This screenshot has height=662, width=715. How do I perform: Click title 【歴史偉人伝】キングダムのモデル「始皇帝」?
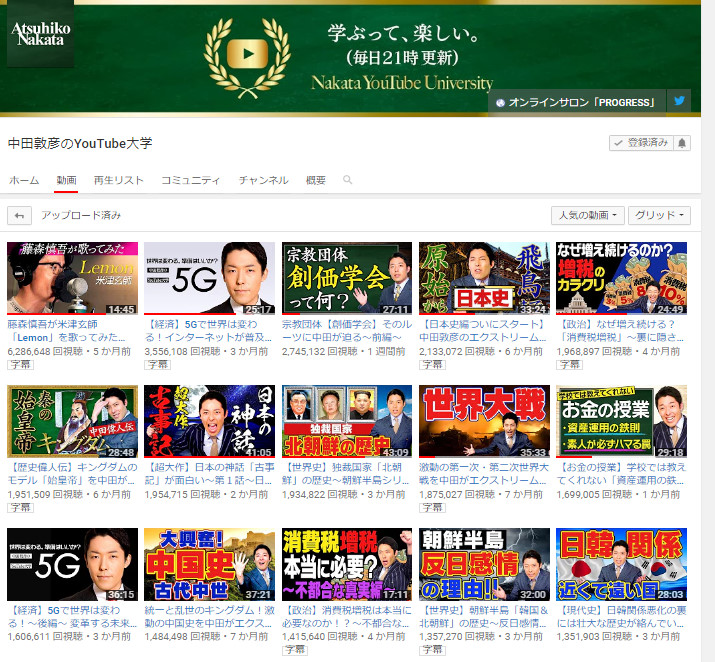[x=72, y=474]
